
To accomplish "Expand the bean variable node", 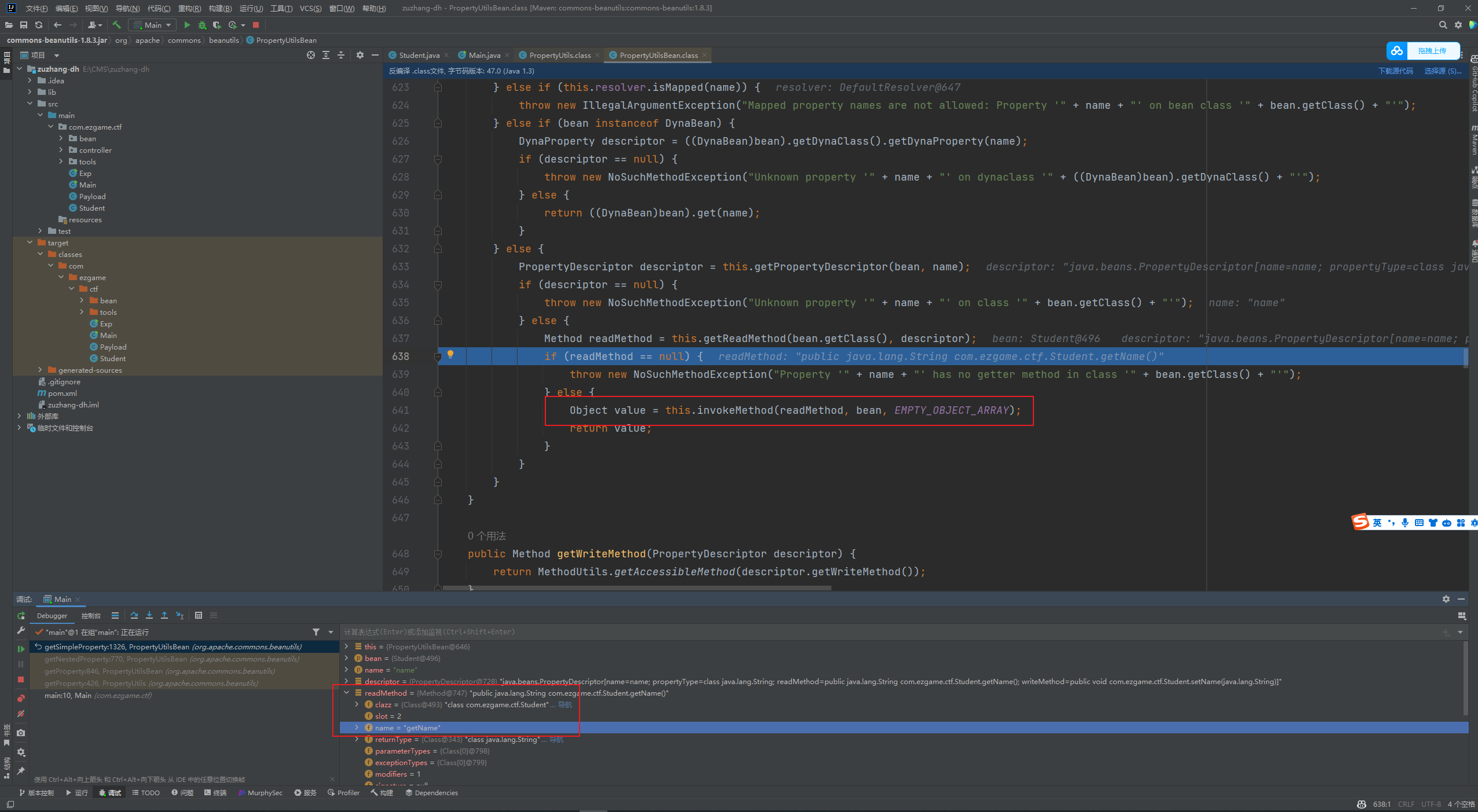I will tap(347, 658).
